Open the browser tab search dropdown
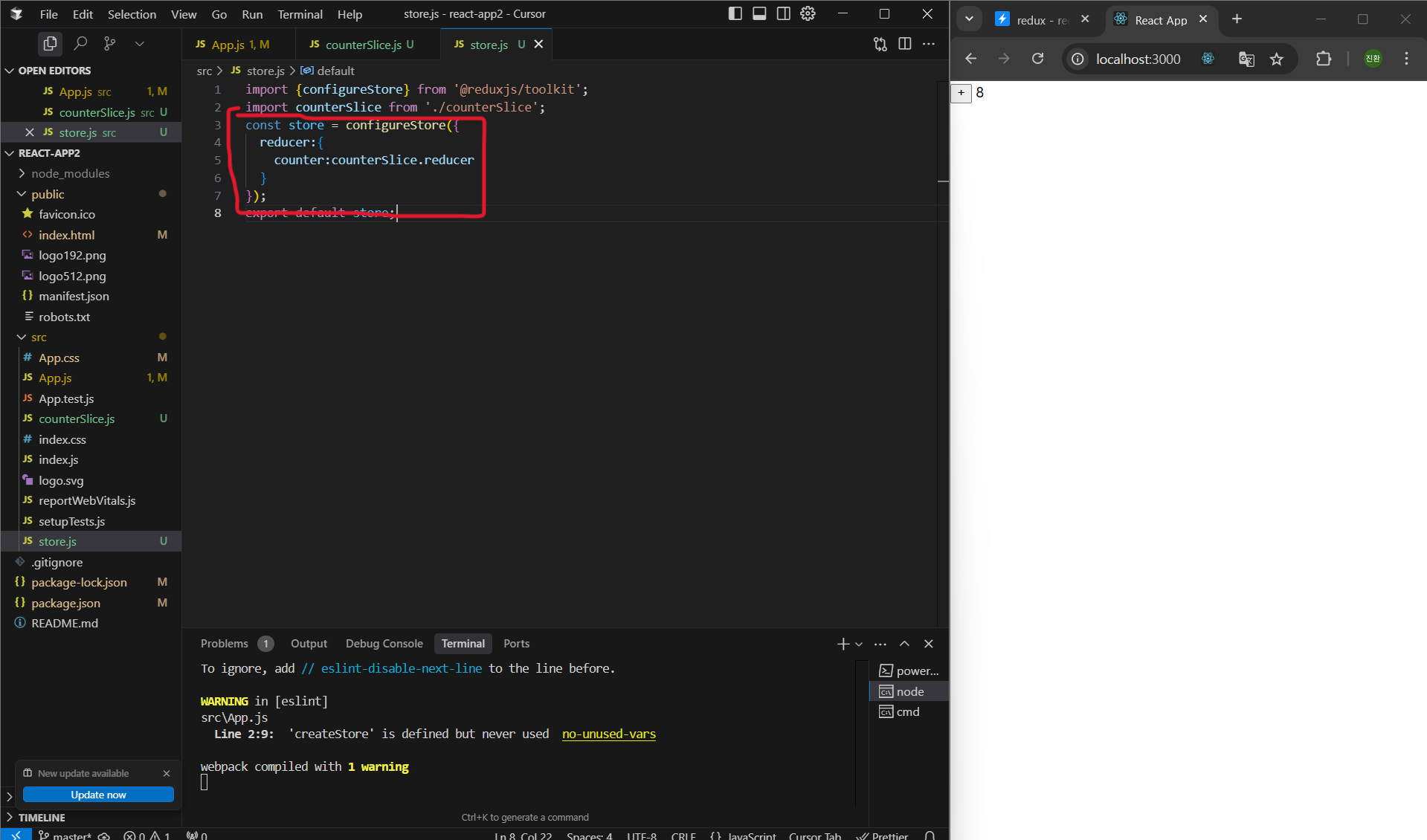1427x840 pixels. click(x=970, y=19)
